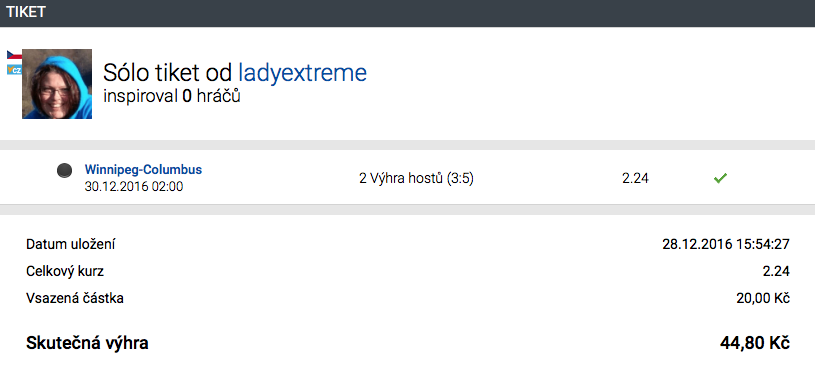815x369 pixels.
Task: Click the hockey puck sport icon
Action: coord(64,170)
